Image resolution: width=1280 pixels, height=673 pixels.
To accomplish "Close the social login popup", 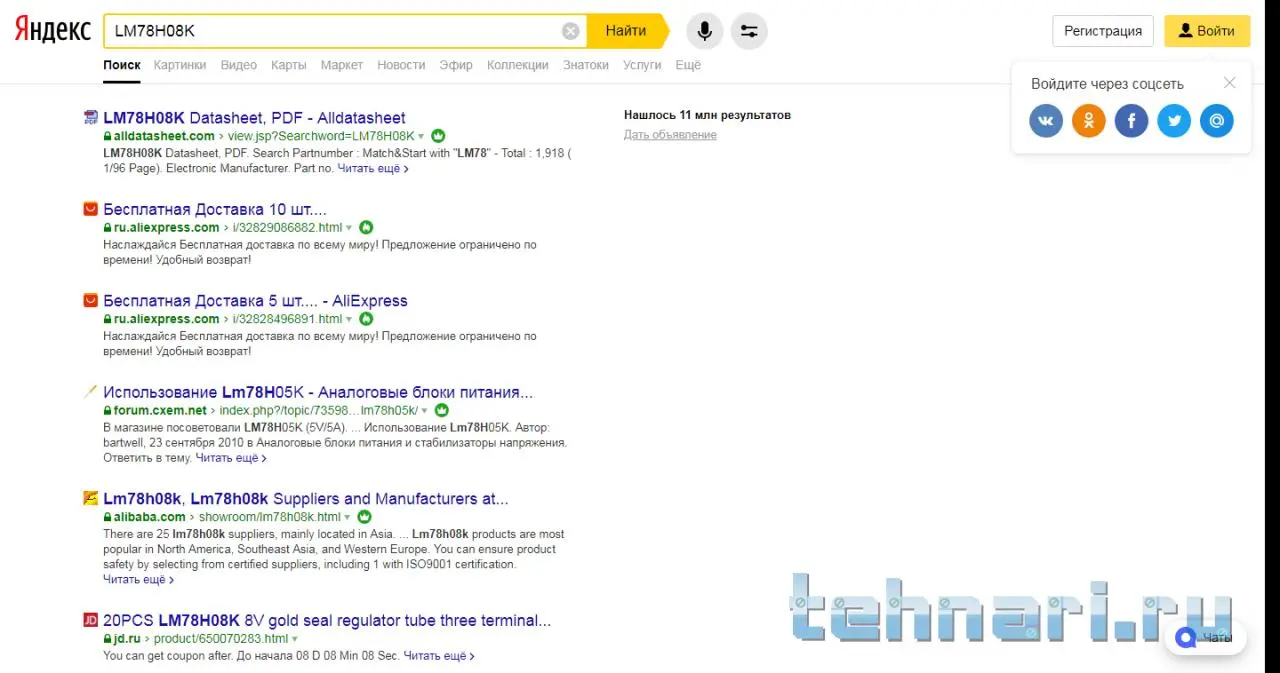I will pos(1230,83).
